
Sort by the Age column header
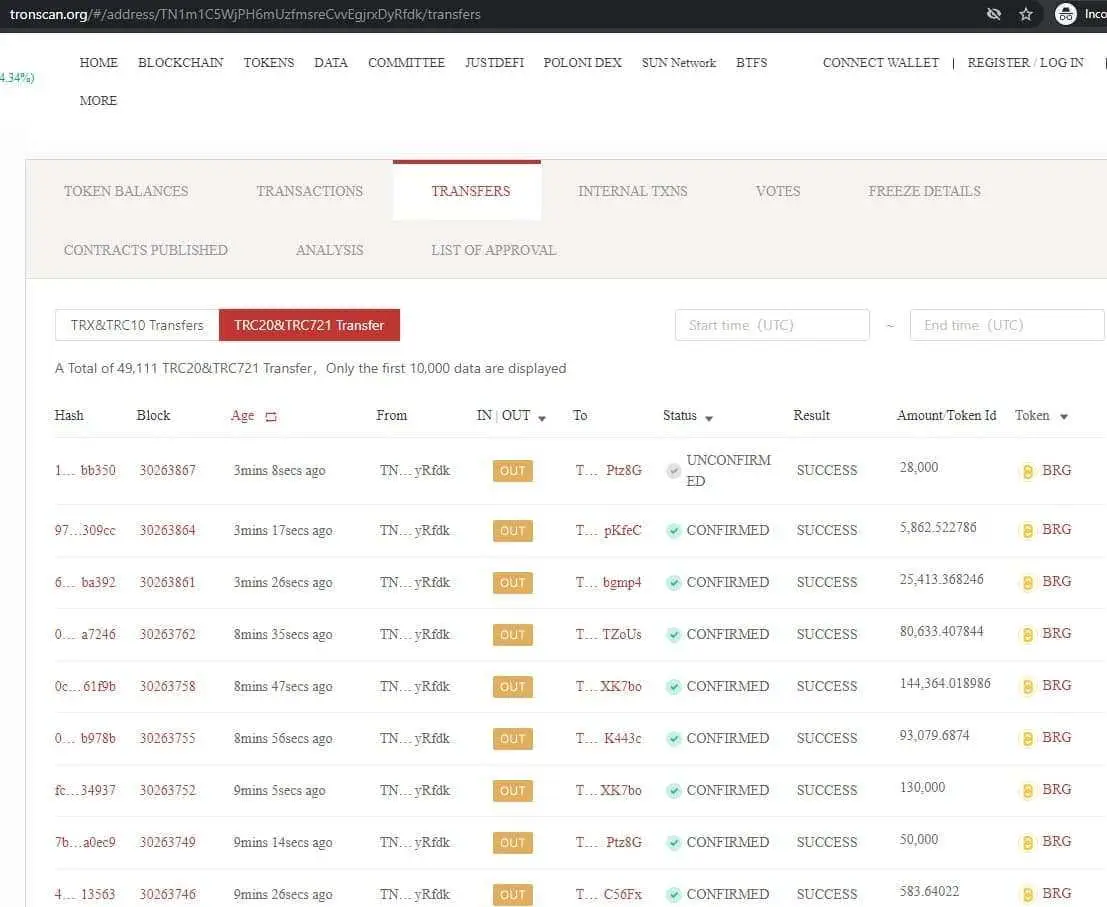pos(242,416)
